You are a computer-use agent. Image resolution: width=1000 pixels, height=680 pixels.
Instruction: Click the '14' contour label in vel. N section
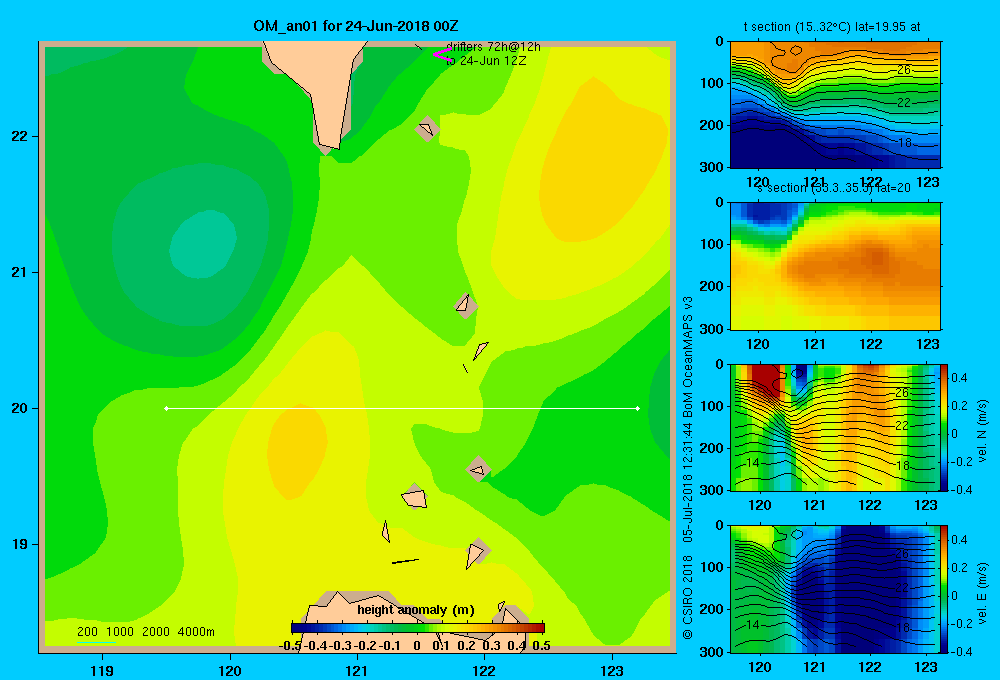point(753,462)
